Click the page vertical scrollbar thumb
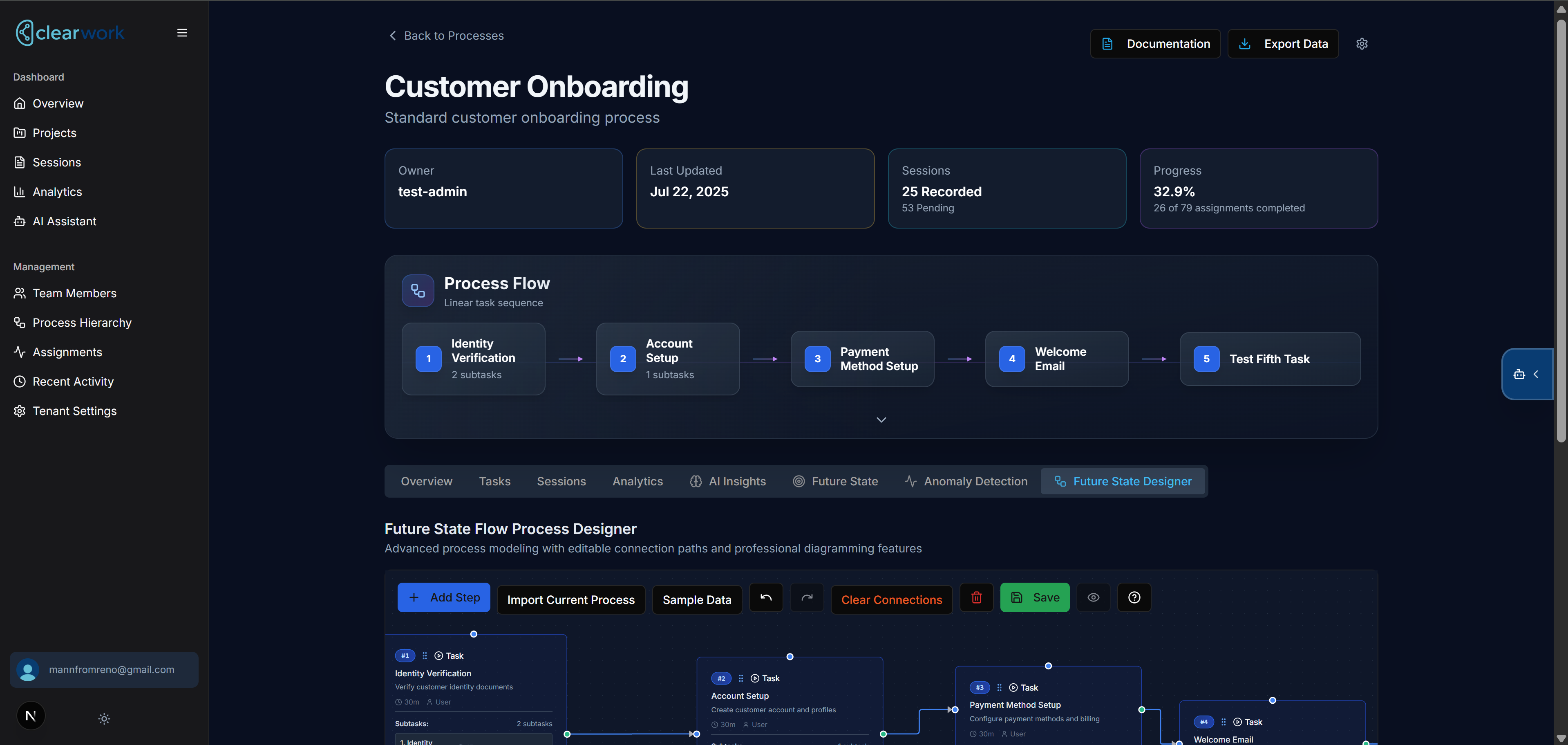This screenshot has height=745, width=1568. 1561,231
